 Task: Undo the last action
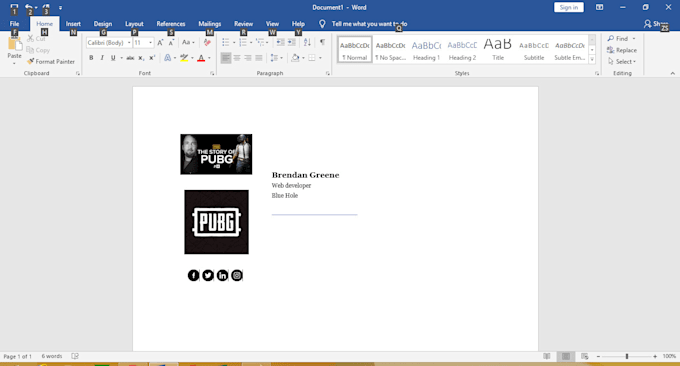(29, 7)
